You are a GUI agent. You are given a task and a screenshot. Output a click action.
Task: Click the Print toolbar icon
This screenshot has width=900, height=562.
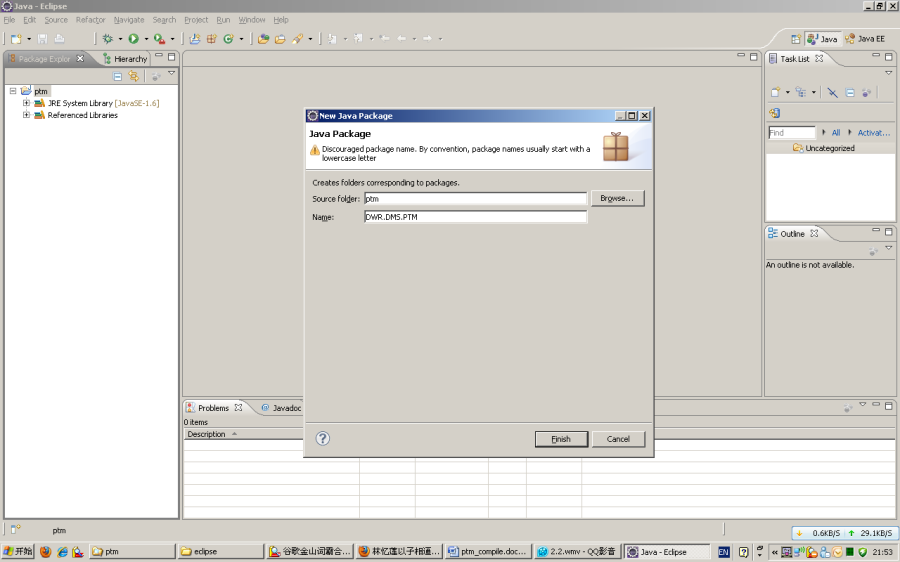click(x=59, y=39)
